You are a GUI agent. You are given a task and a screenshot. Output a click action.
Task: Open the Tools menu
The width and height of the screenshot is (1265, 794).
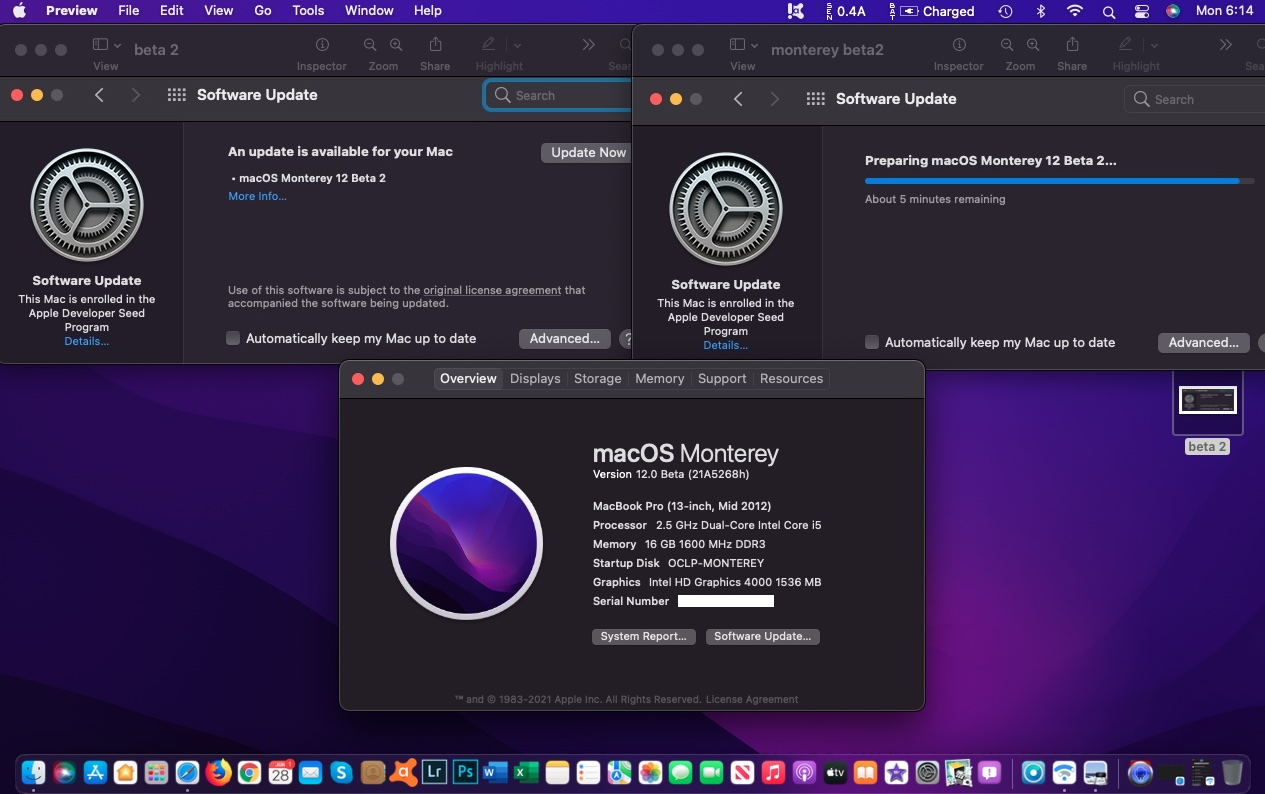[308, 11]
